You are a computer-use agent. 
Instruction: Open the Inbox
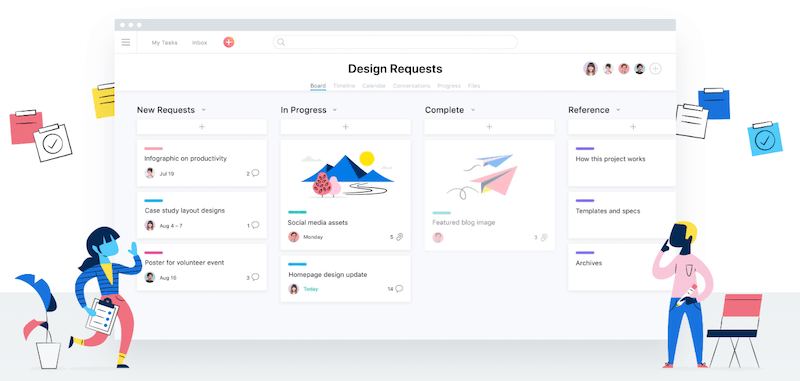pos(199,42)
